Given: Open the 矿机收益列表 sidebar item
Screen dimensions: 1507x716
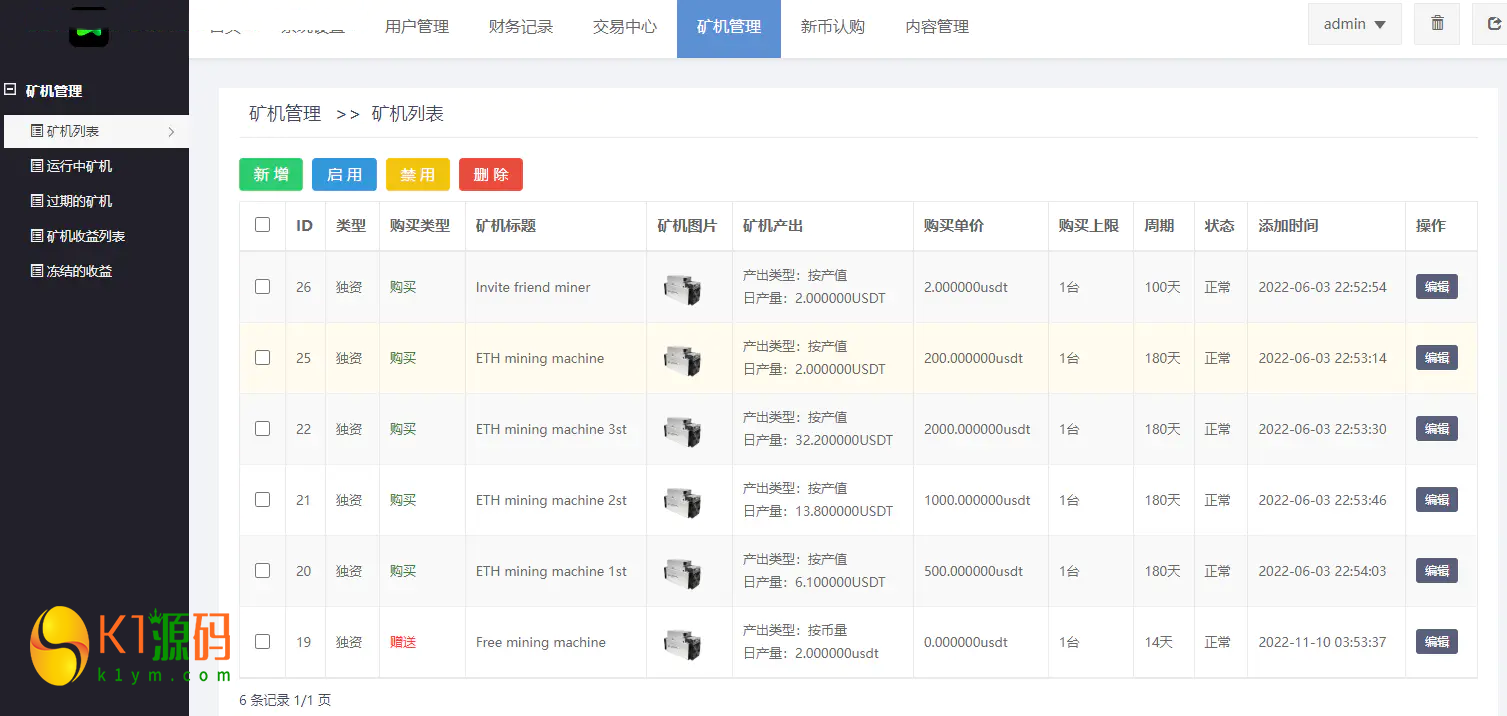Looking at the screenshot, I should coord(85,236).
